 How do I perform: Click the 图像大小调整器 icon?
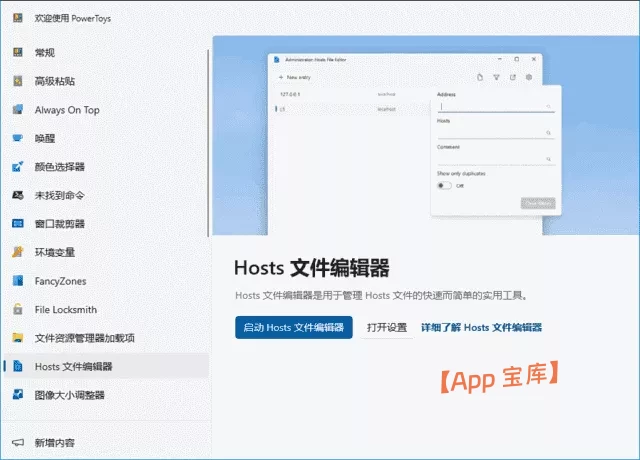click(x=18, y=395)
